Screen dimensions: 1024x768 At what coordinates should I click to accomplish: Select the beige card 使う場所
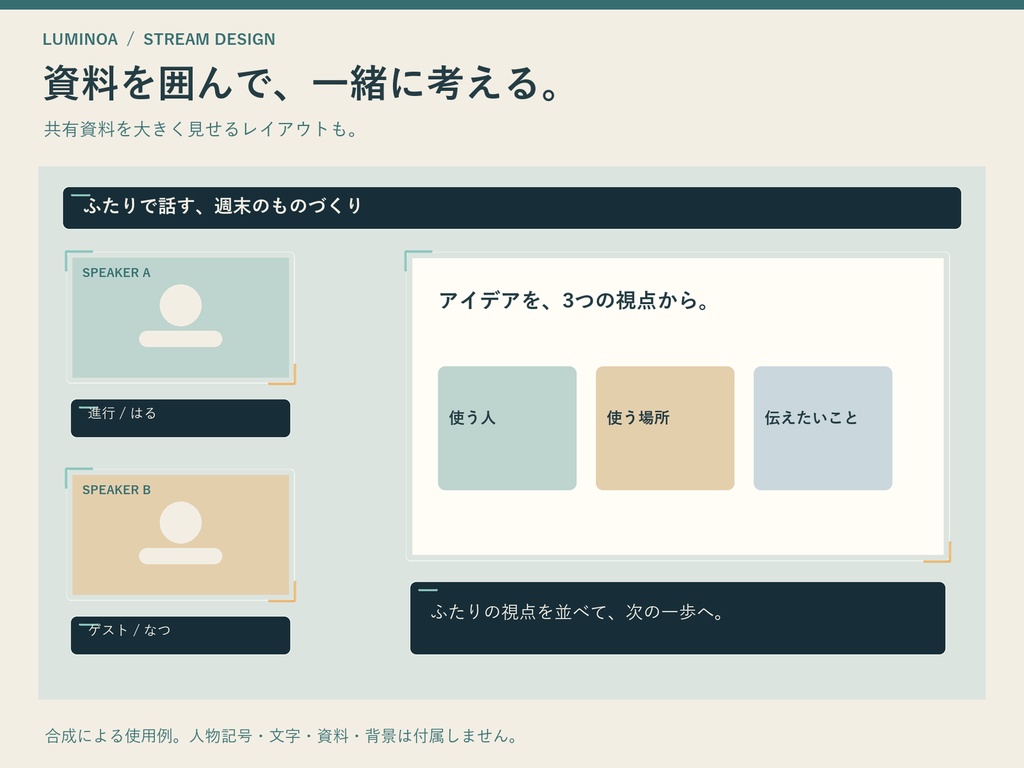pos(665,428)
